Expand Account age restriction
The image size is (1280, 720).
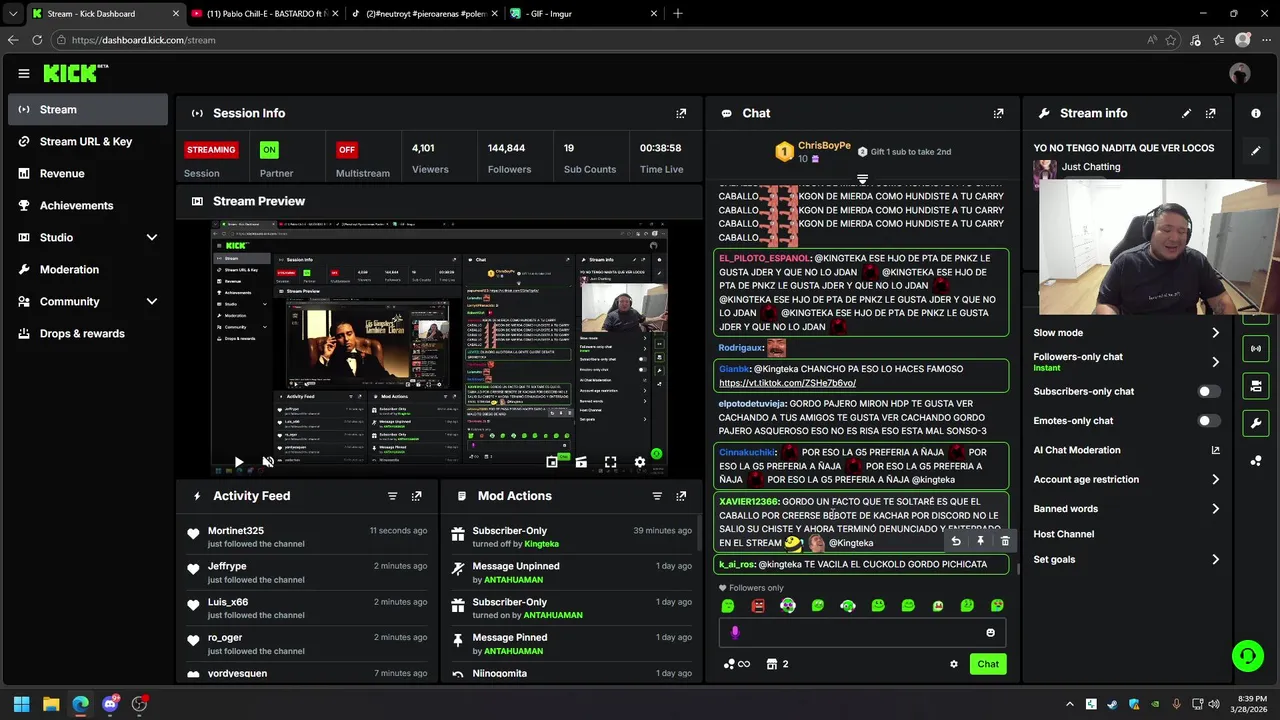(1215, 479)
